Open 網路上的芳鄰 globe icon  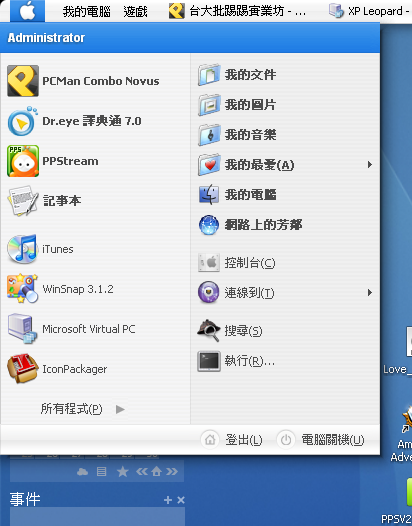209,224
